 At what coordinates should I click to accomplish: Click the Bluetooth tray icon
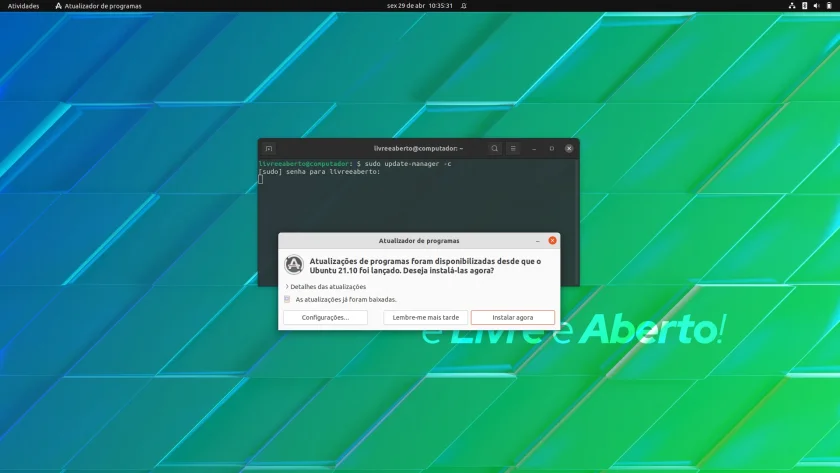pos(804,6)
